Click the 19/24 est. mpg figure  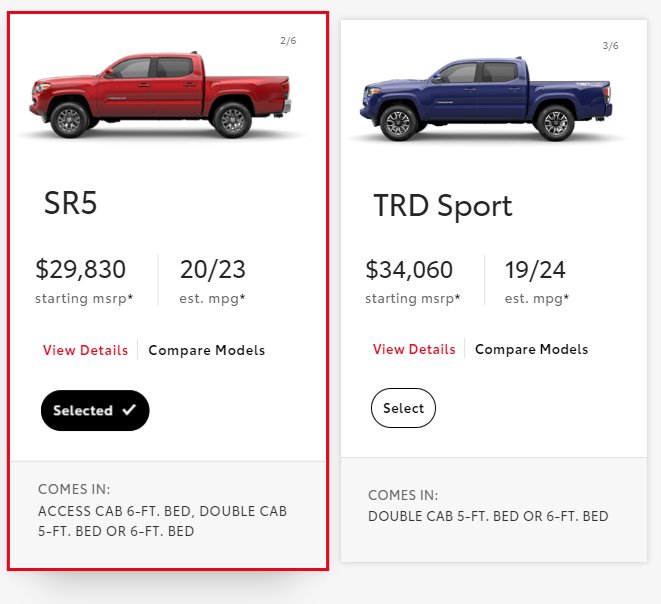click(x=535, y=270)
